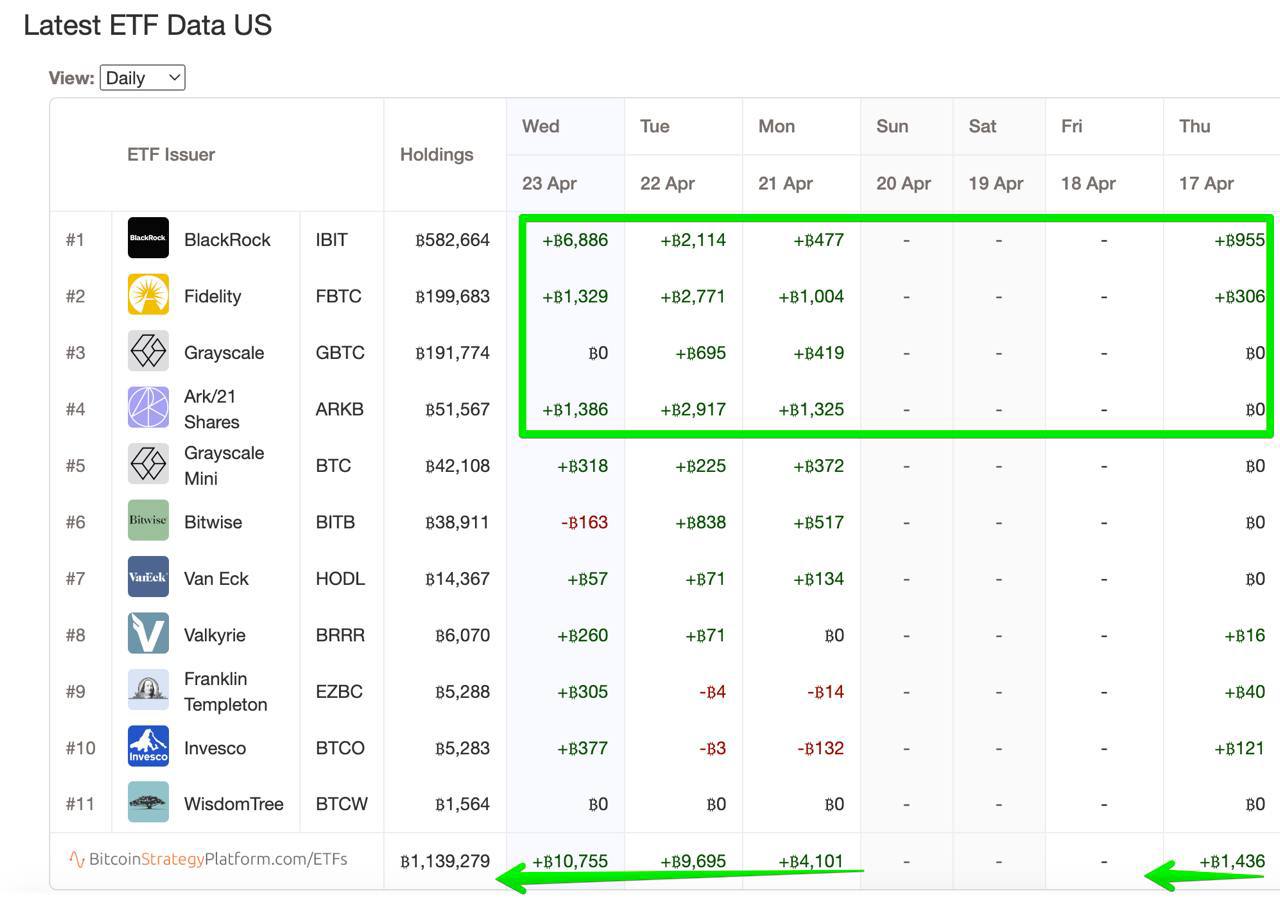This screenshot has height=897, width=1280.
Task: Click the Valkyrie logo
Action: (x=148, y=634)
